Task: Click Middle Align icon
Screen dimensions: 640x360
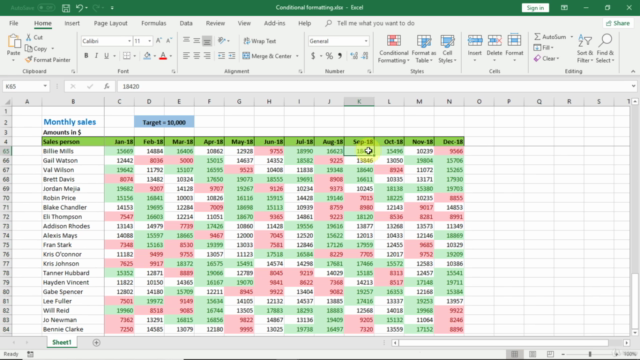Action: point(197,41)
